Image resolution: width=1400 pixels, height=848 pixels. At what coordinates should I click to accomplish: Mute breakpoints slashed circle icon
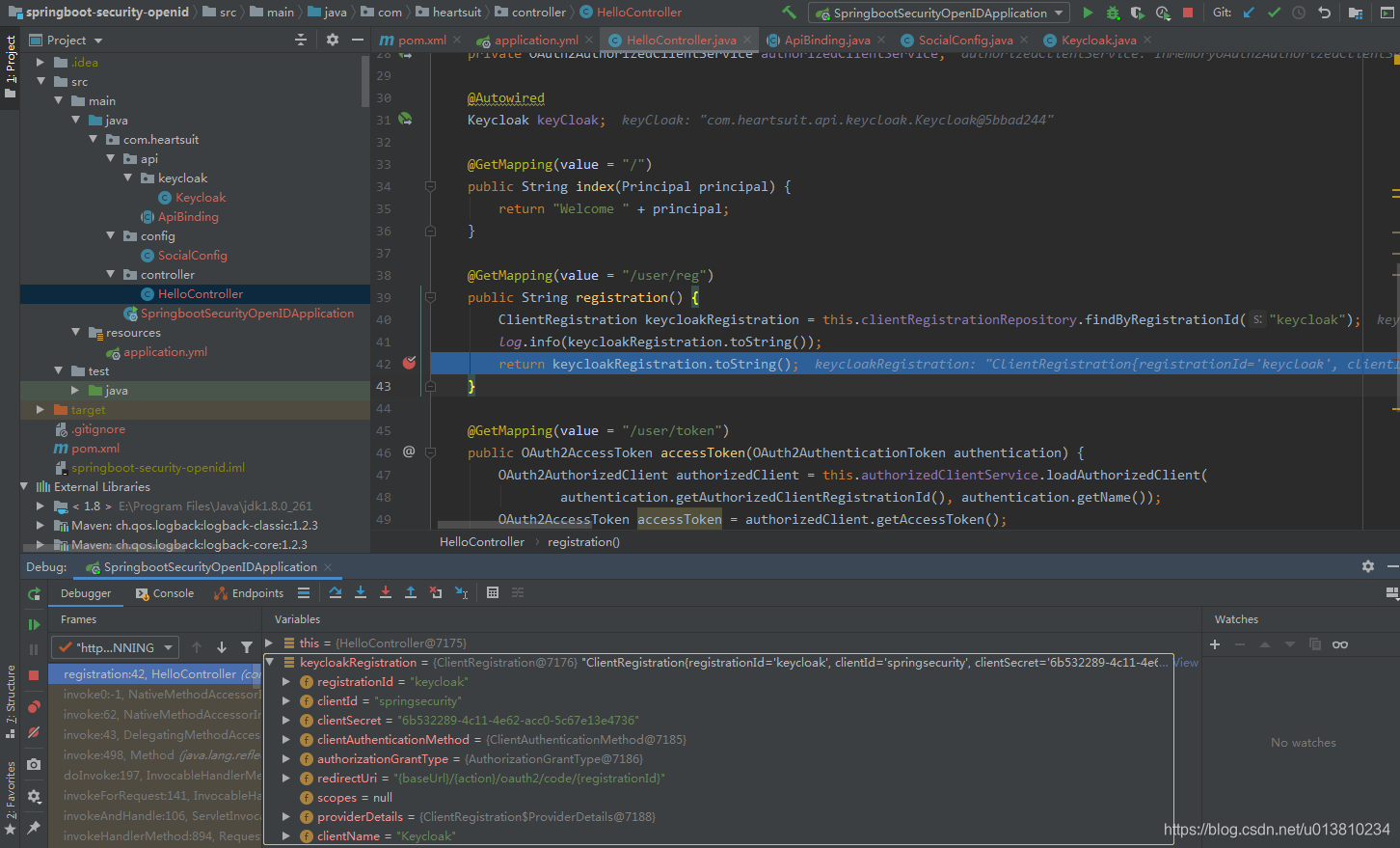(x=34, y=732)
